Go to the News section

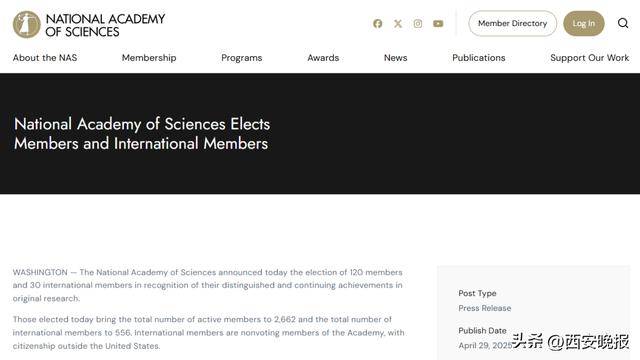click(396, 58)
